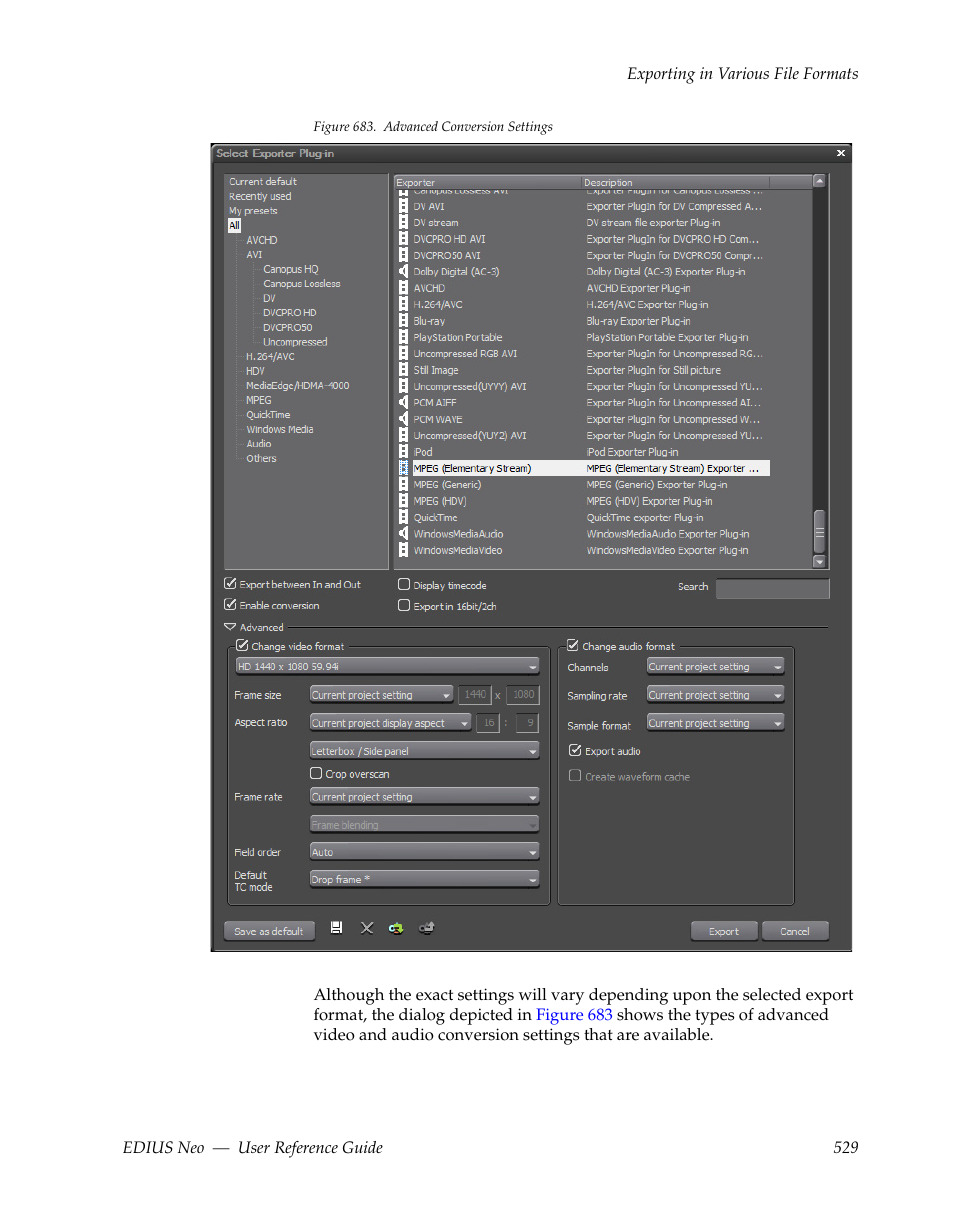Click exporter list scroll up arrow
Screen dimensions: 954x1227
(x=820, y=181)
